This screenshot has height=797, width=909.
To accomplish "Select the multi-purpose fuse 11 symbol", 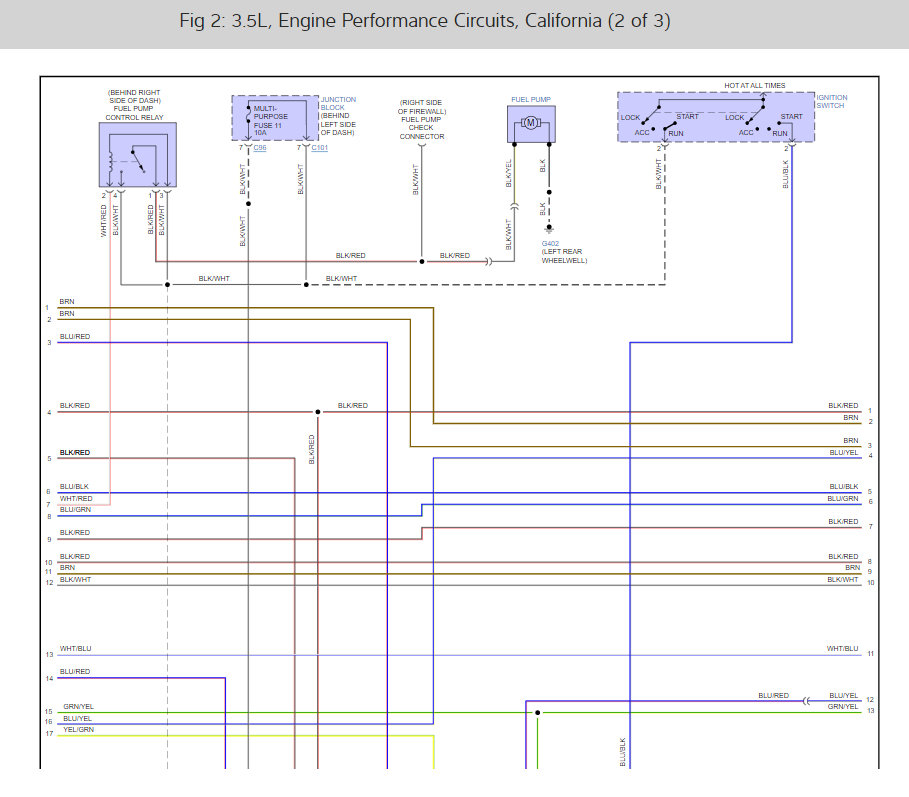I will coord(247,118).
